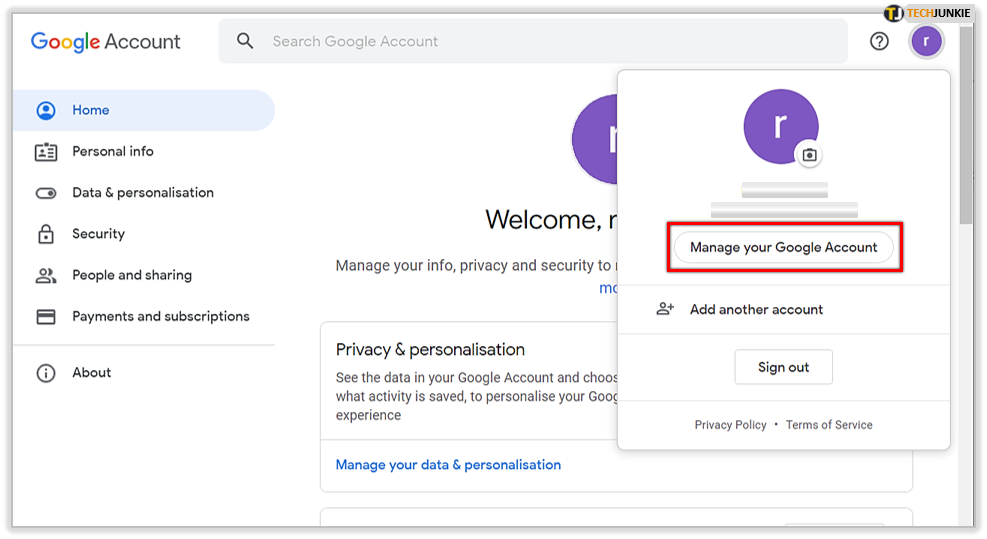Click the People and sharing icon
The width and height of the screenshot is (987, 539).
[x=46, y=275]
